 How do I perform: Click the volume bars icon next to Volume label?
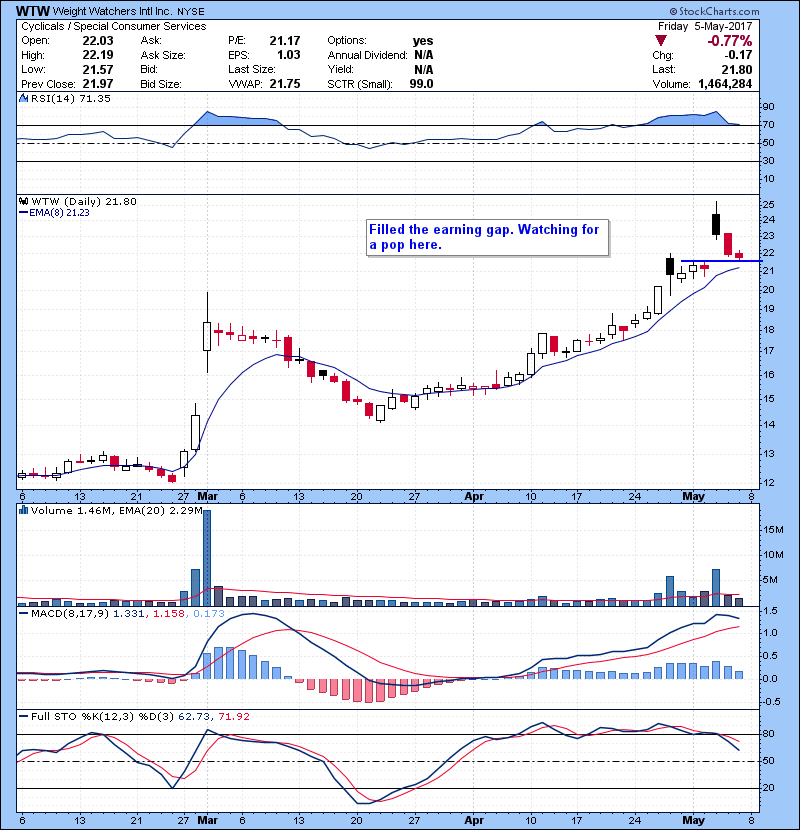[23, 510]
